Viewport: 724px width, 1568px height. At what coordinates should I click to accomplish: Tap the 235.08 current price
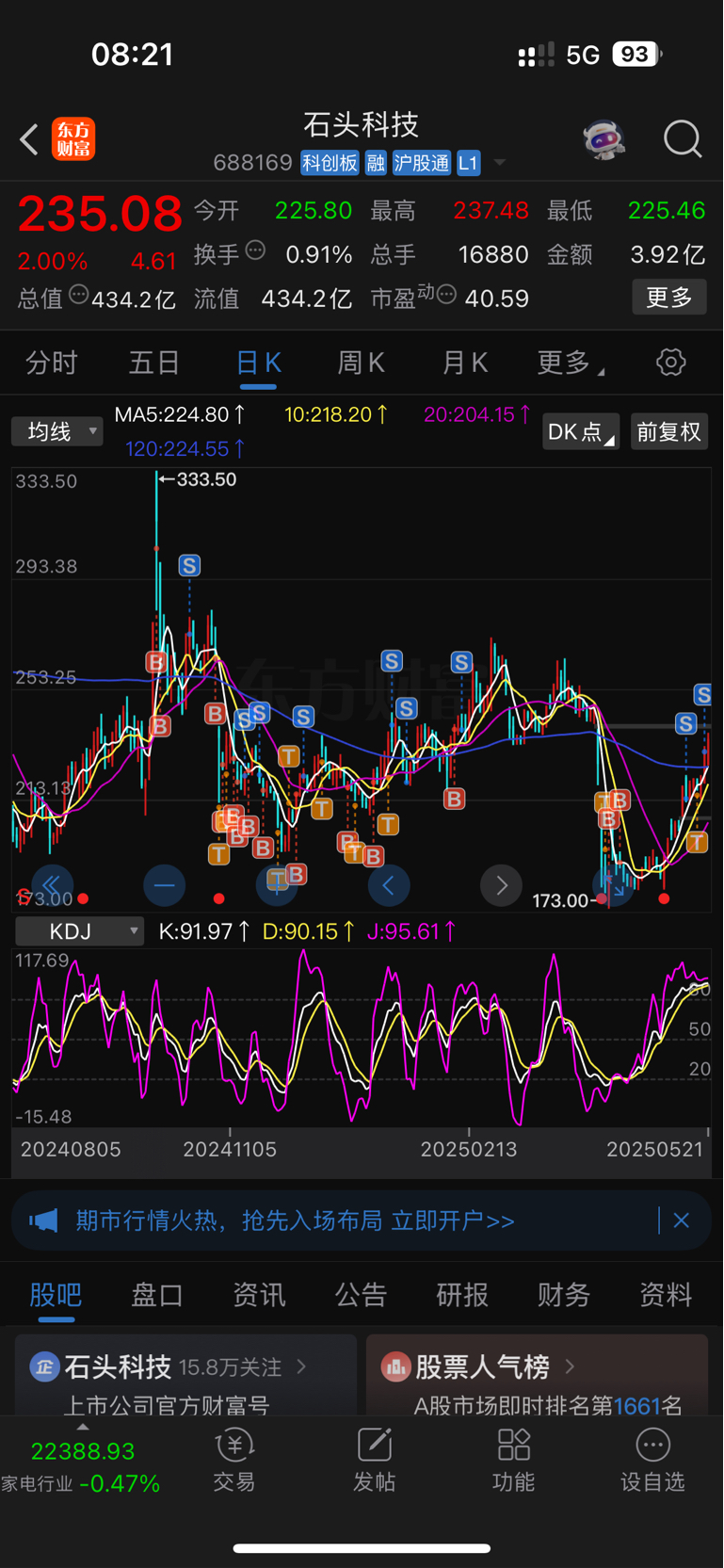click(100, 214)
